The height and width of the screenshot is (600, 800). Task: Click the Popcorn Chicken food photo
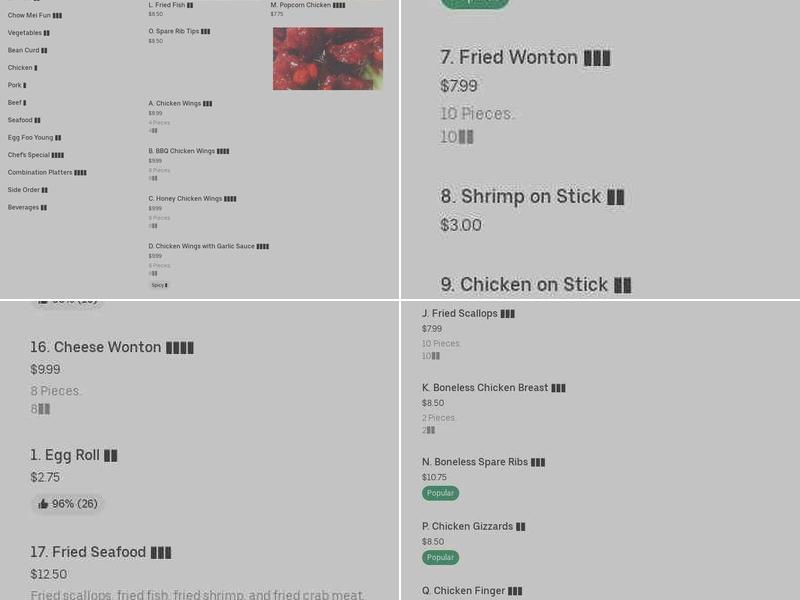327,58
